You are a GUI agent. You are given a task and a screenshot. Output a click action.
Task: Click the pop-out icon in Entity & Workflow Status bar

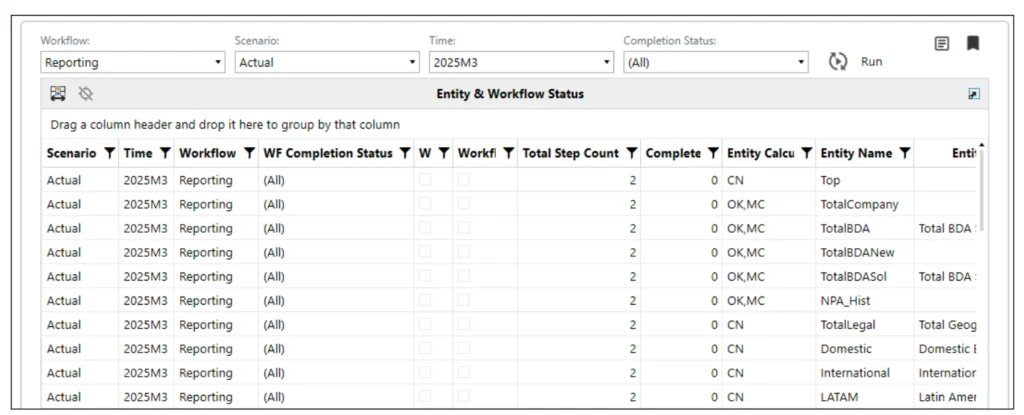pyautogui.click(x=973, y=94)
